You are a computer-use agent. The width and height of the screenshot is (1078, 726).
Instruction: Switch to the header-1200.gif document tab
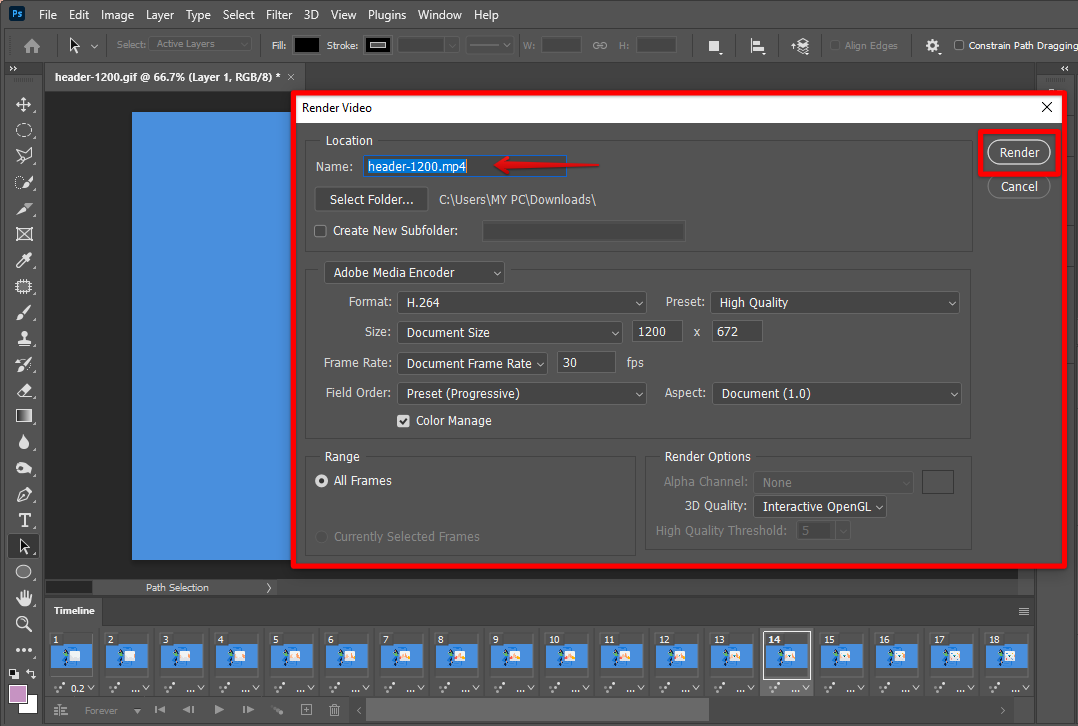(x=167, y=77)
